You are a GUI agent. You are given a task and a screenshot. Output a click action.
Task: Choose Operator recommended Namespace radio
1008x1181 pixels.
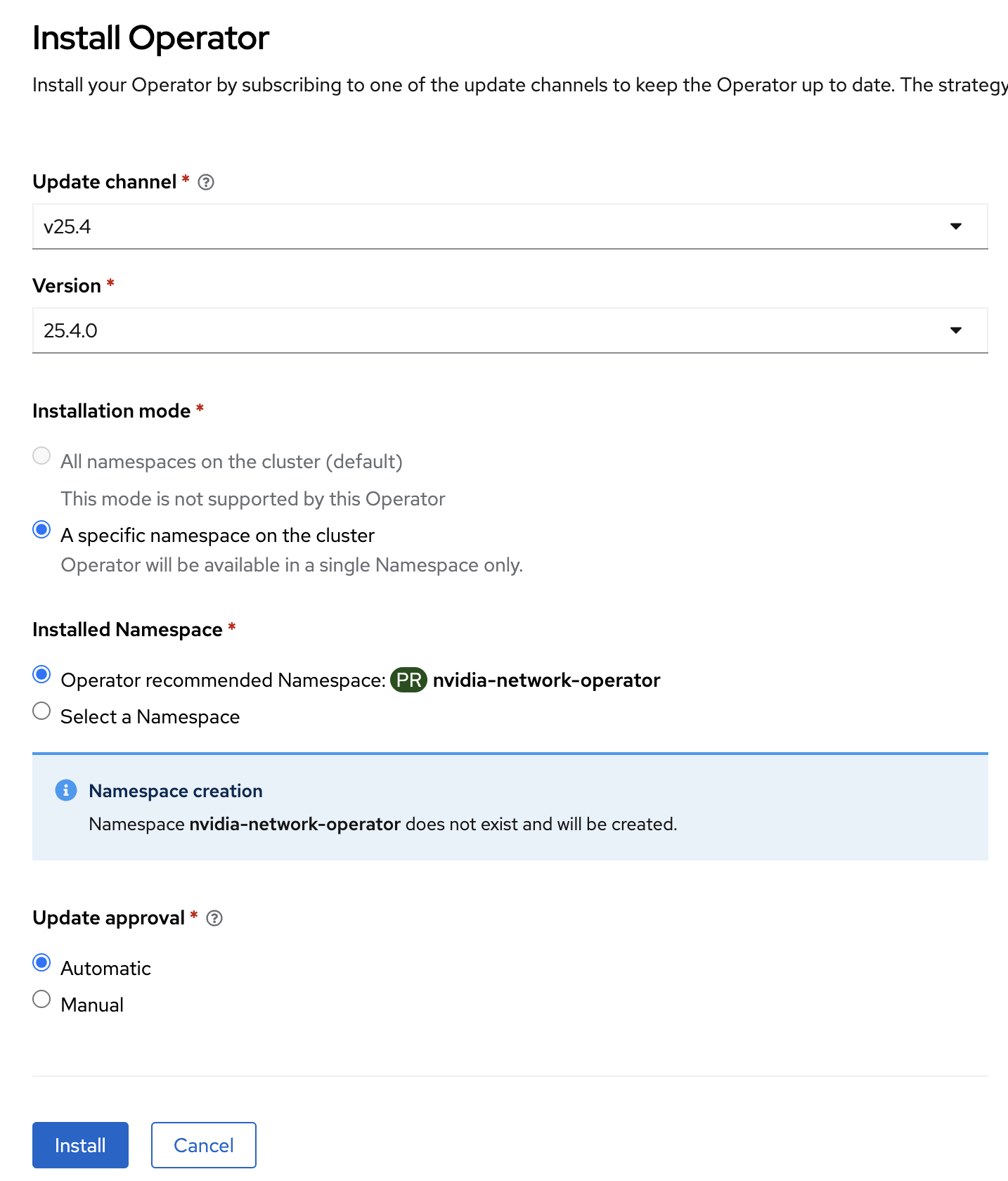click(42, 675)
